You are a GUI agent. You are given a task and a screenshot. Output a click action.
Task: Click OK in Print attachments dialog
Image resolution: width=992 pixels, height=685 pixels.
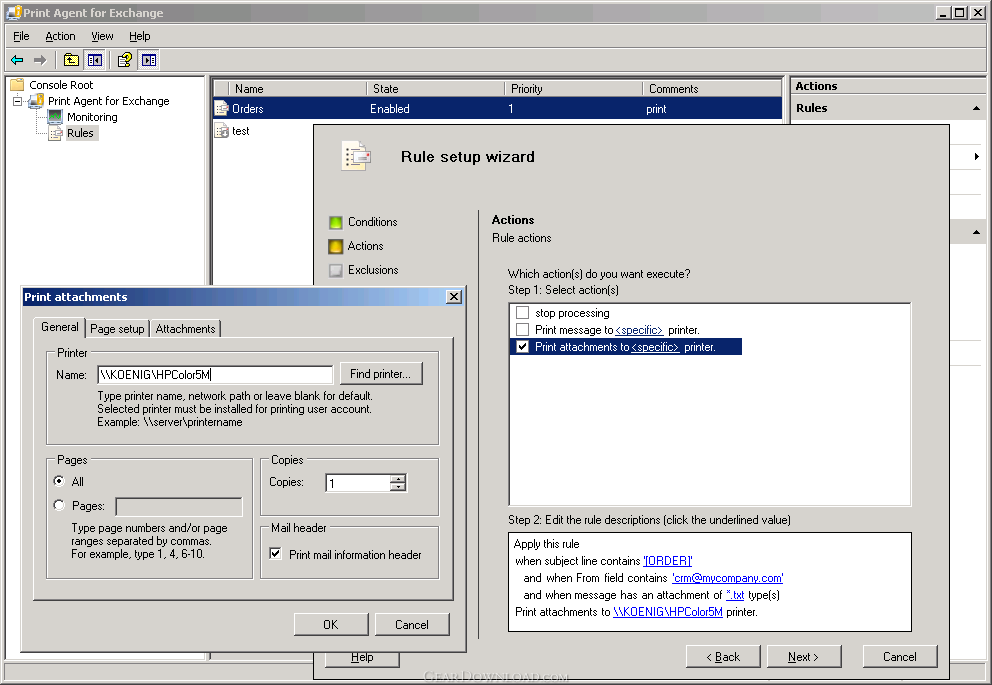click(331, 624)
